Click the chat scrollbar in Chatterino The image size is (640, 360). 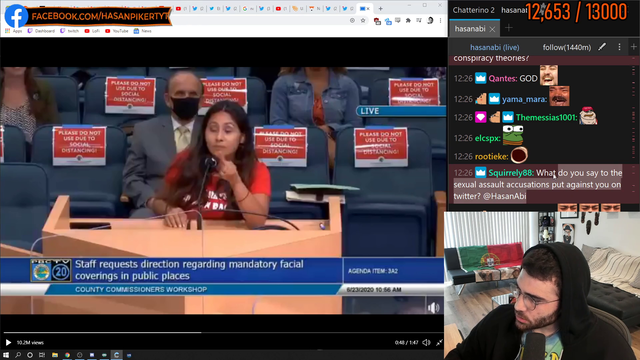coord(634,135)
